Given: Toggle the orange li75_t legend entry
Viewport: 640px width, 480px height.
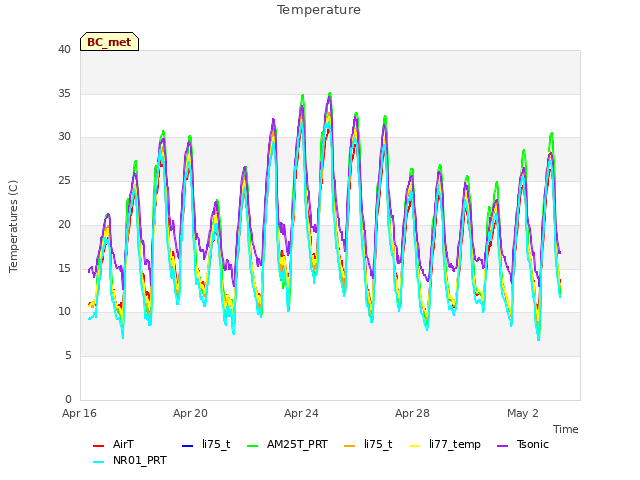Looking at the screenshot, I should pos(368,444).
